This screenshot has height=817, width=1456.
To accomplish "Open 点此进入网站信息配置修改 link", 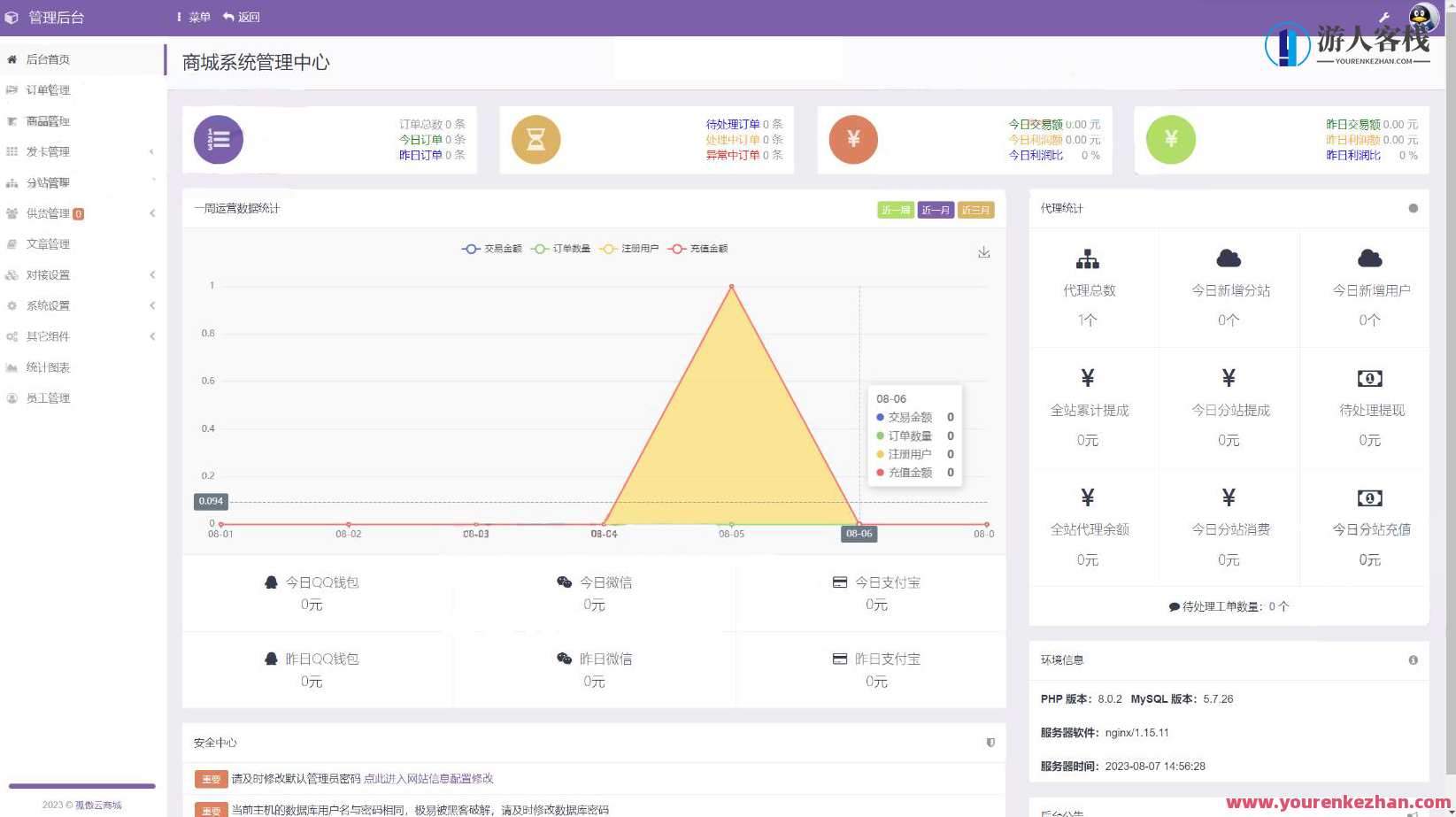I will pos(430,779).
